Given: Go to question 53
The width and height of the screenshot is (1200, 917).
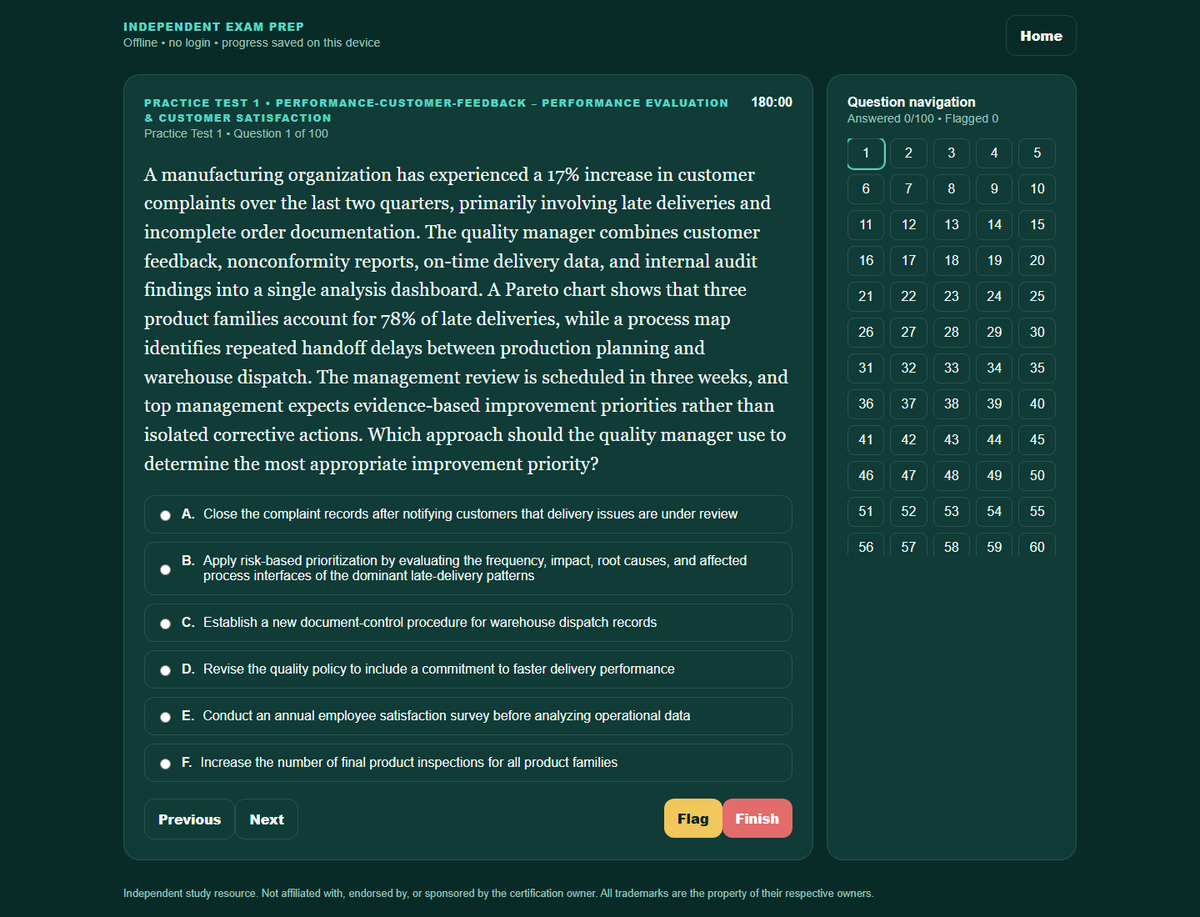Looking at the screenshot, I should 951,513.
